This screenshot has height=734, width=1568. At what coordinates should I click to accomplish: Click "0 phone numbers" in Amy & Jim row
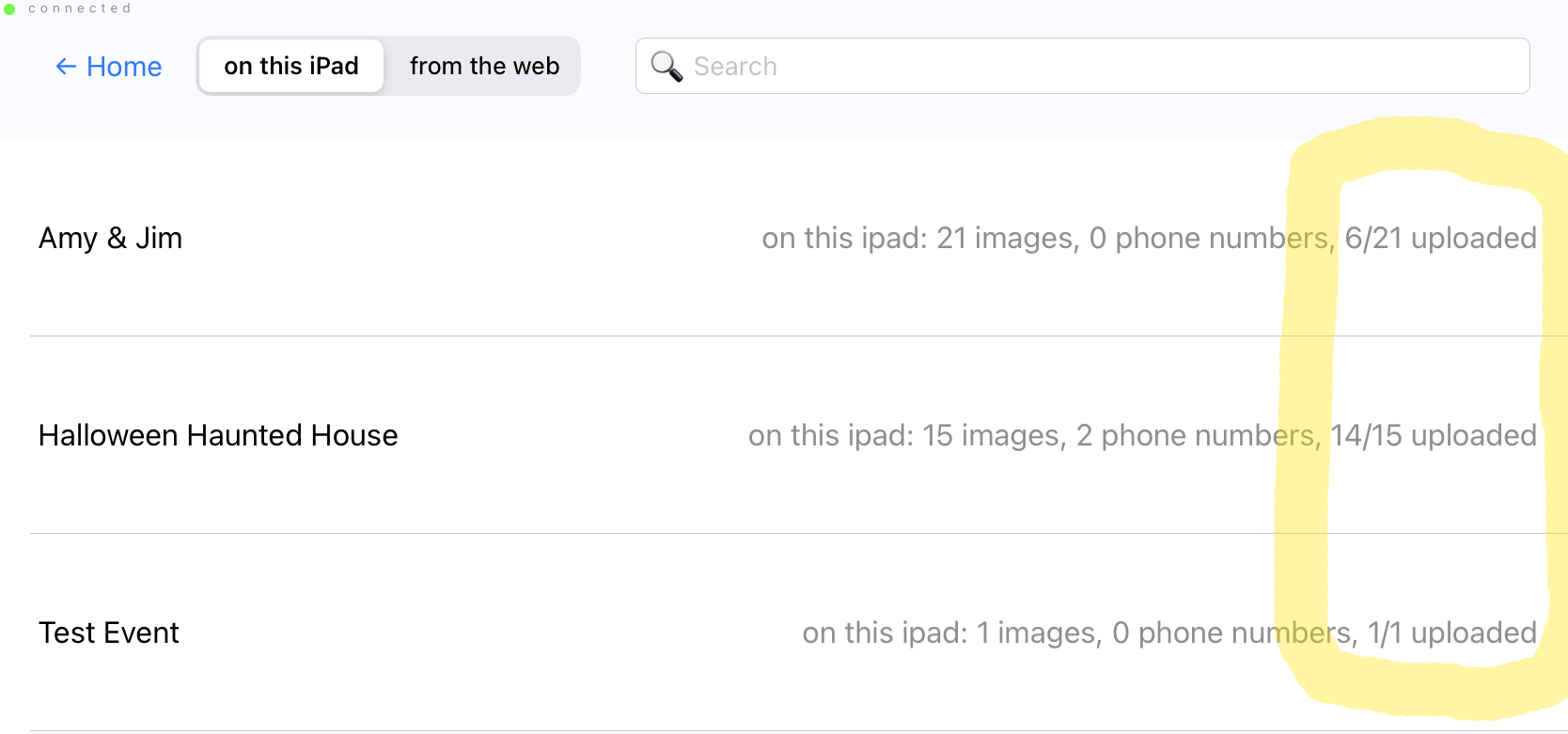tap(1210, 239)
